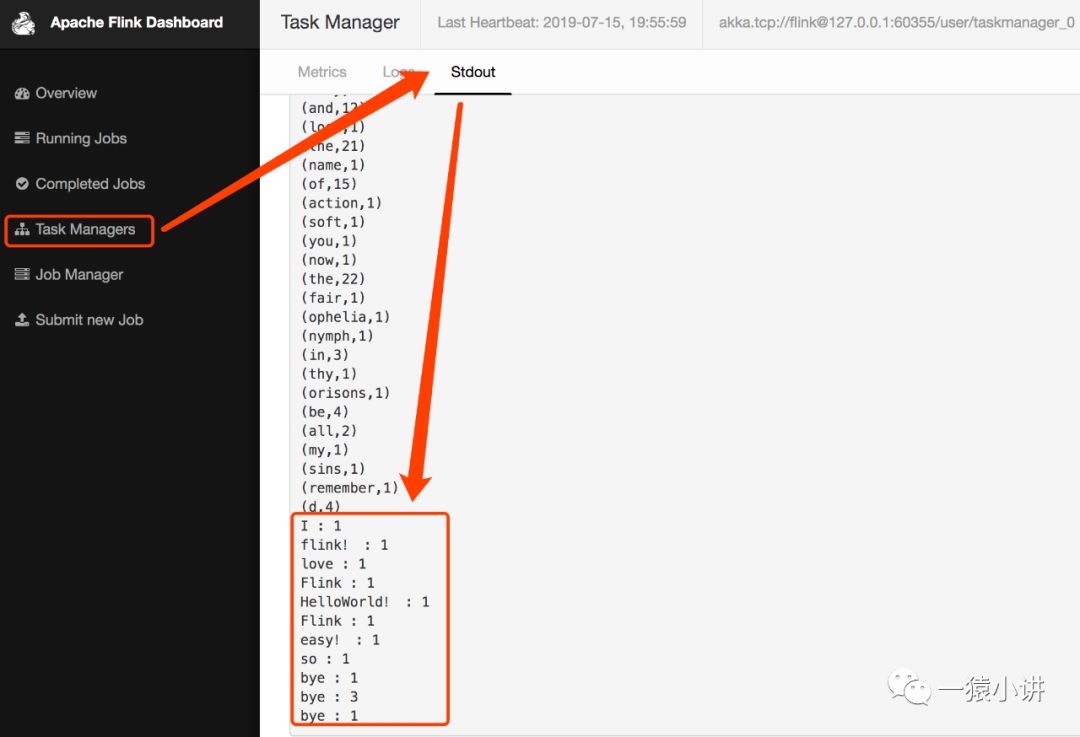This screenshot has height=737, width=1080.
Task: Click the output line HelloWorld! : 1
Action: pos(365,602)
